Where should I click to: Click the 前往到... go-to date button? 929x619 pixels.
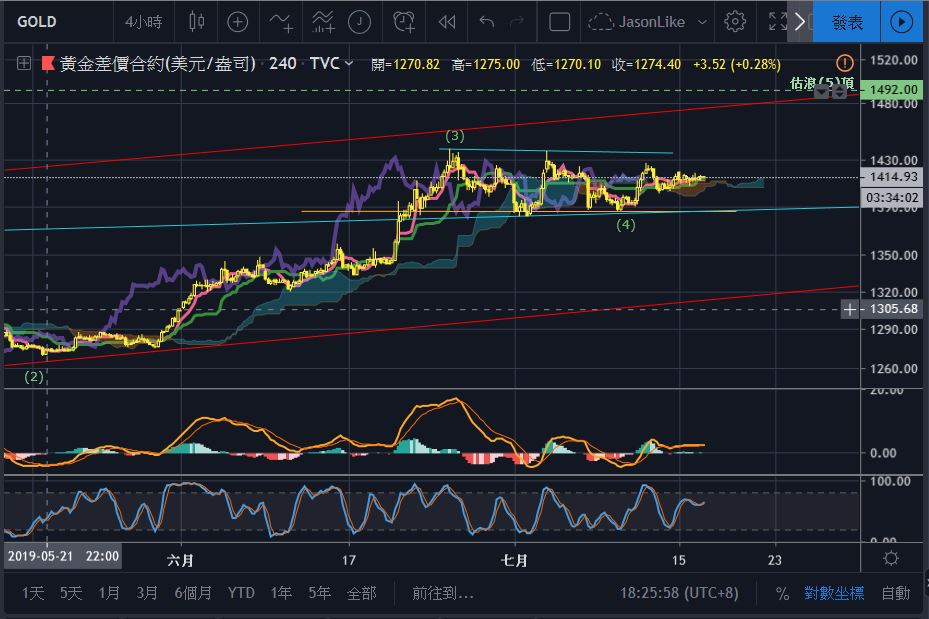443,593
